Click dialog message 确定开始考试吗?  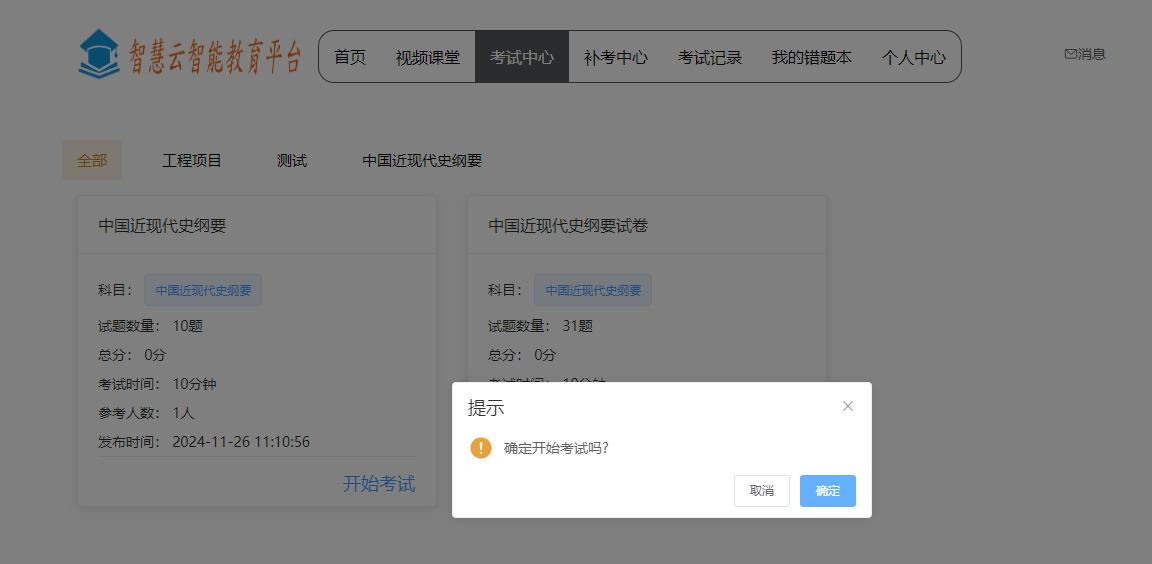tap(556, 448)
